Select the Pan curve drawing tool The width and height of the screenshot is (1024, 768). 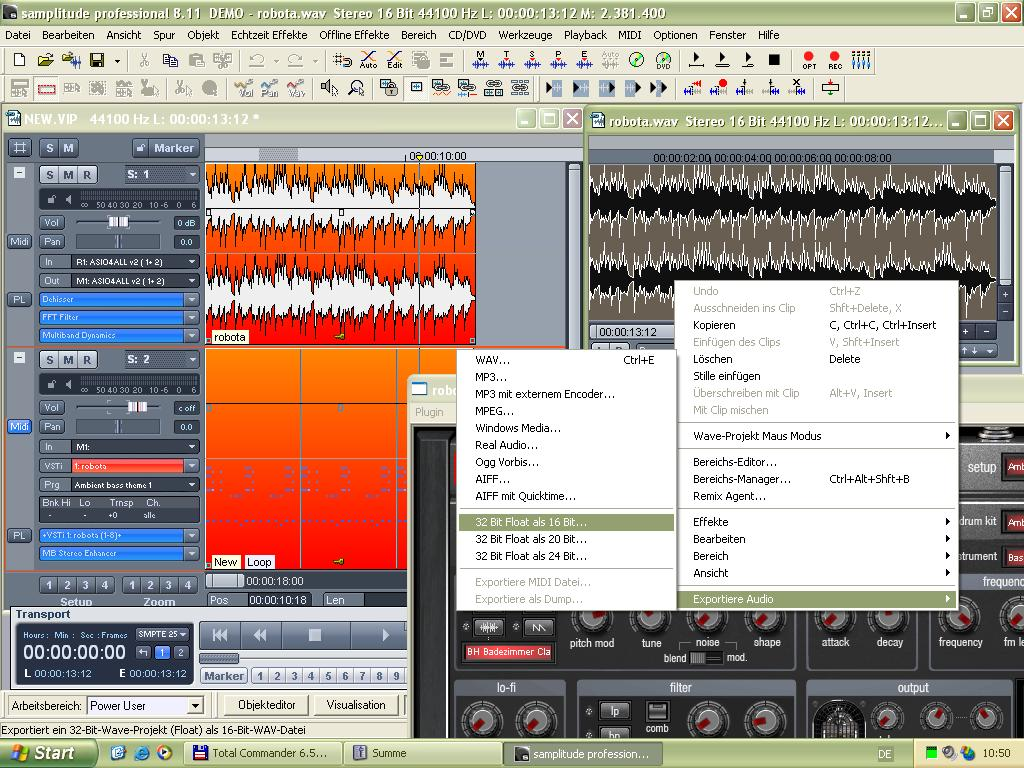click(x=270, y=88)
